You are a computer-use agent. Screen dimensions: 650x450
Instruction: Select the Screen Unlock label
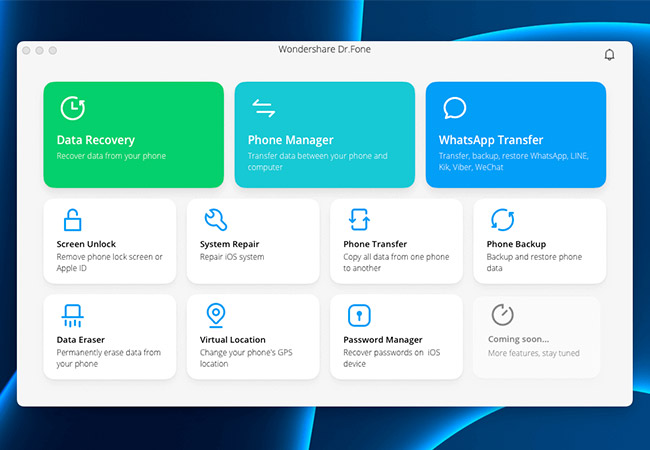[86, 244]
